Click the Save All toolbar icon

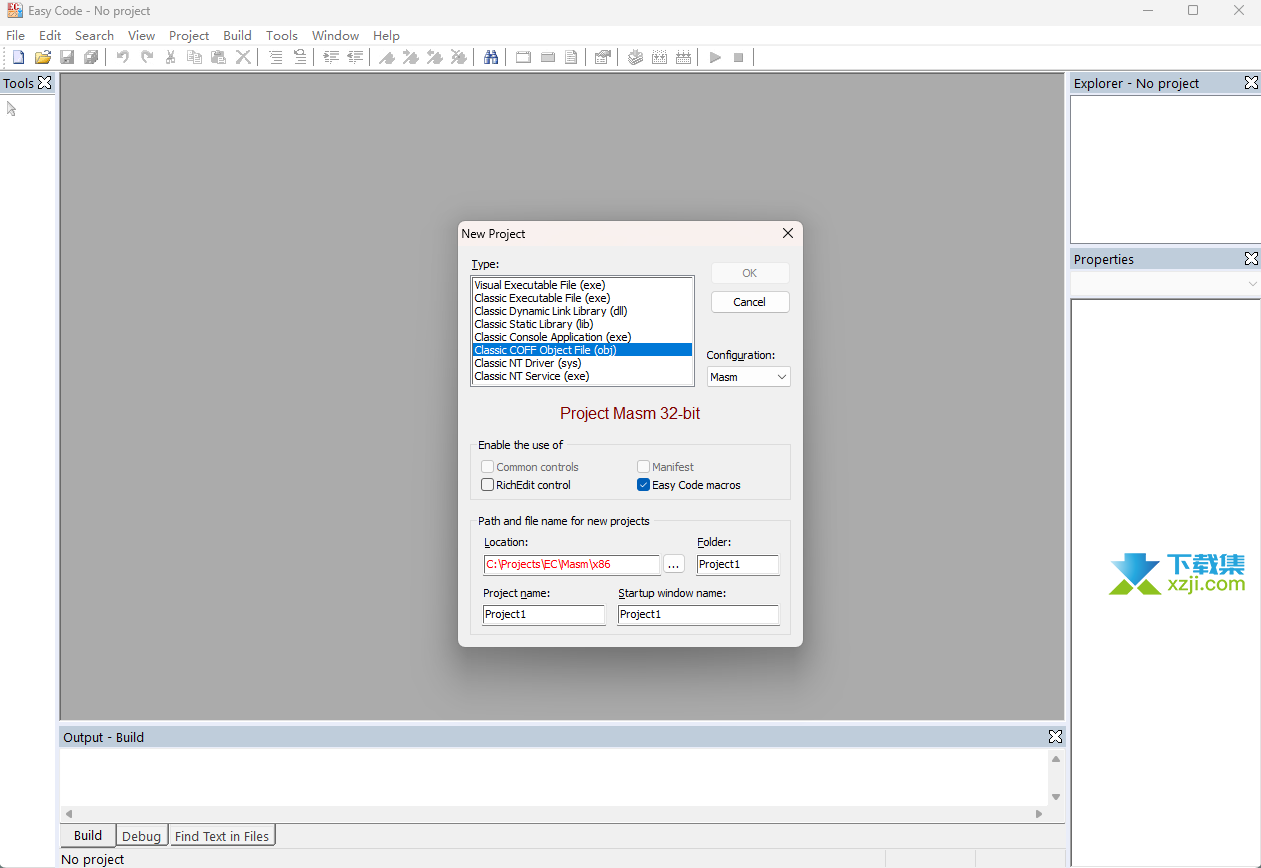[x=91, y=57]
